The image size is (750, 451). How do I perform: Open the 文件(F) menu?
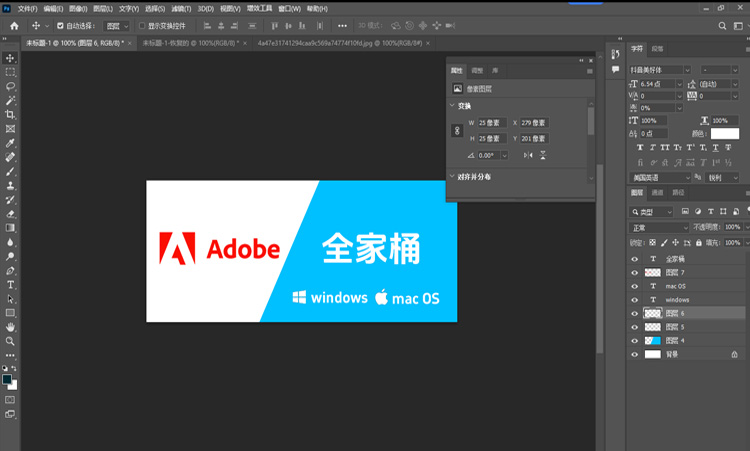(x=27, y=9)
